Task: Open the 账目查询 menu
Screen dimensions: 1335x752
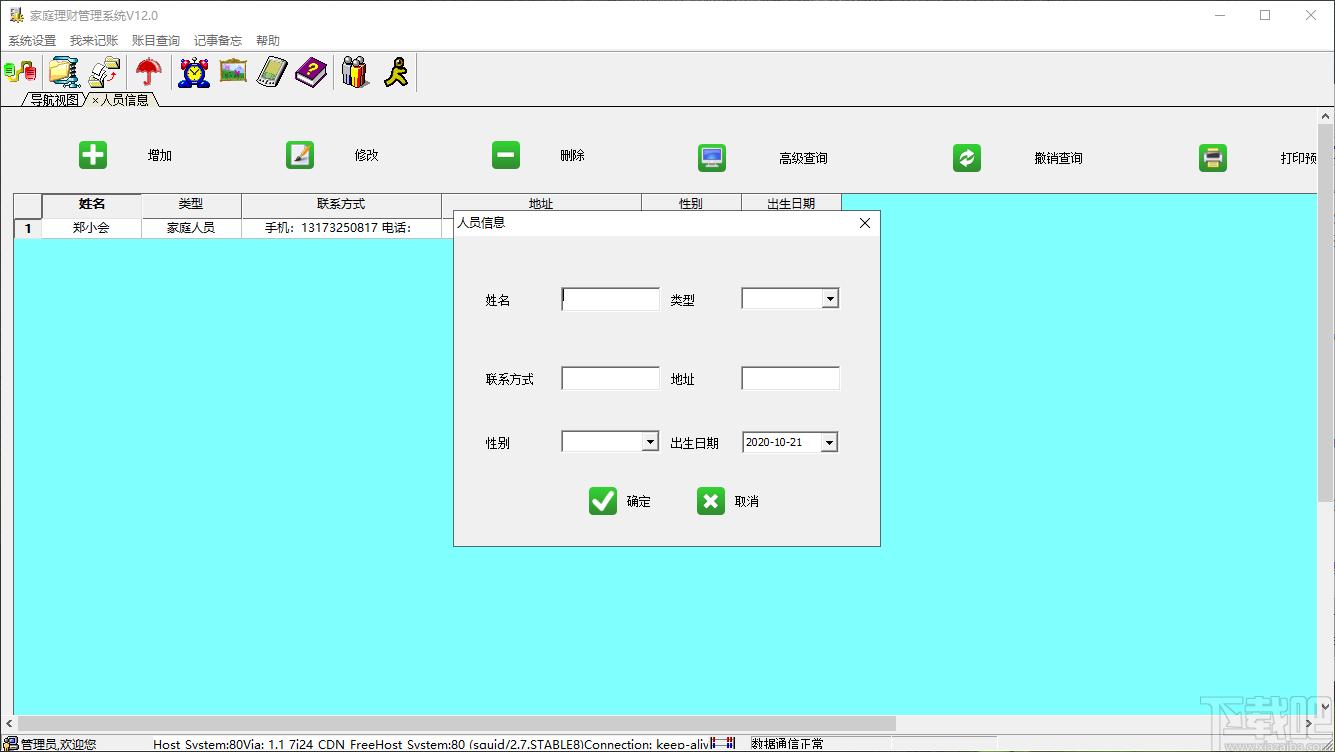Action: click(x=156, y=41)
